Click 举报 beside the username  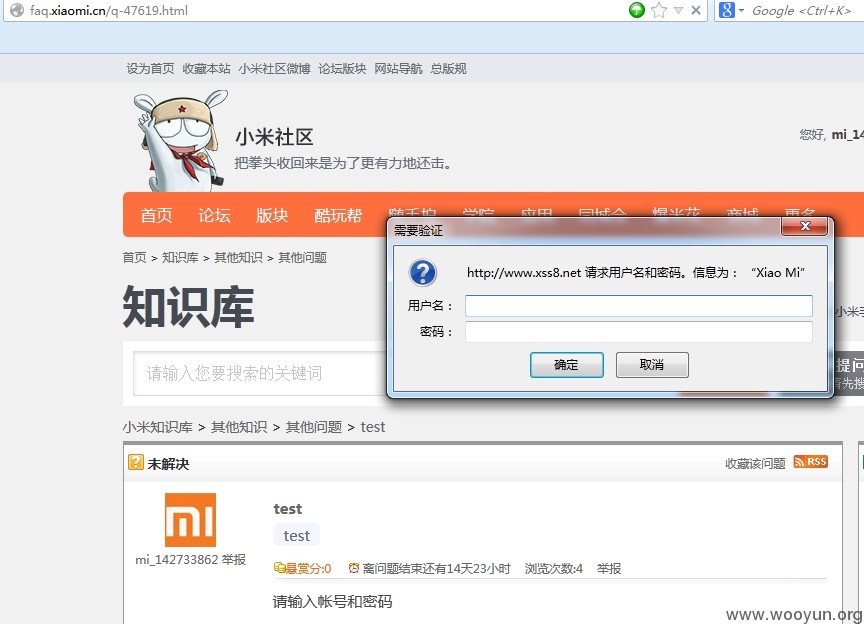tap(234, 560)
